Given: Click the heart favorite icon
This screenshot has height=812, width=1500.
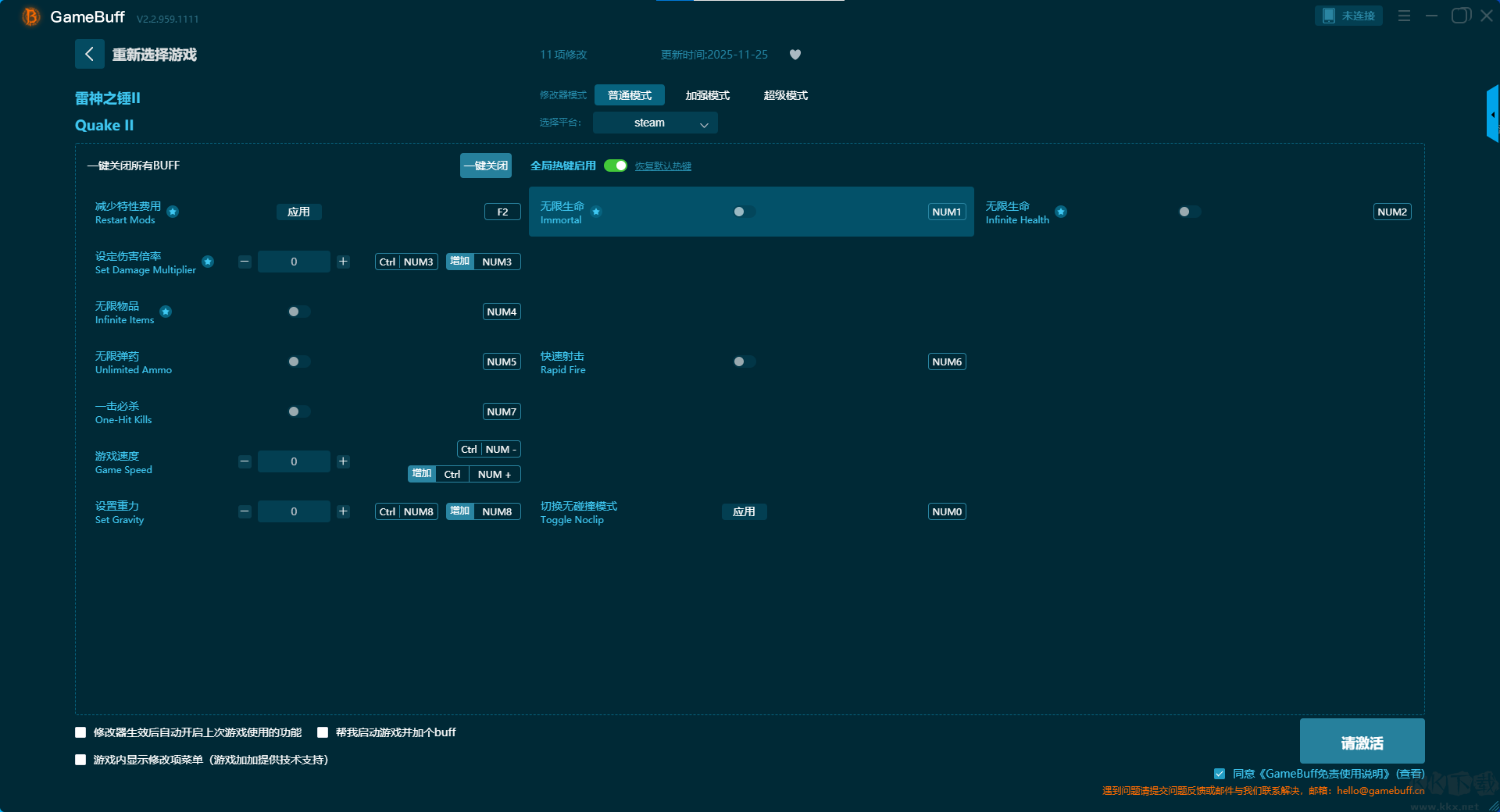Looking at the screenshot, I should (795, 55).
